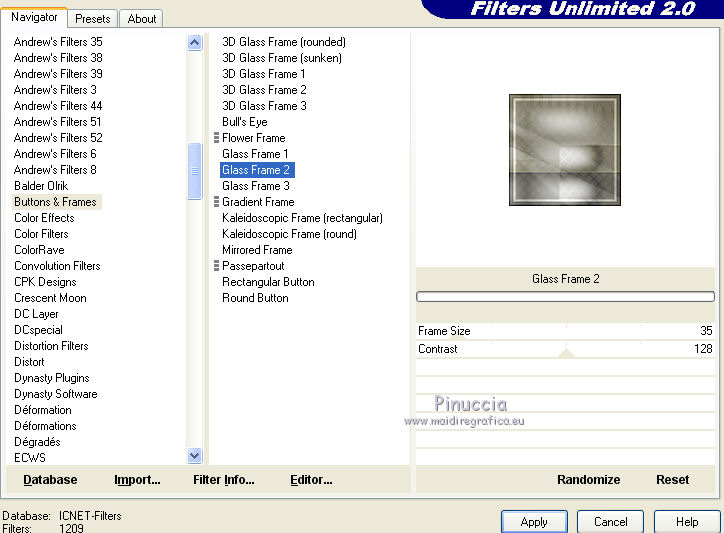Choose Round Button filter
724x533 pixels.
[x=255, y=298]
